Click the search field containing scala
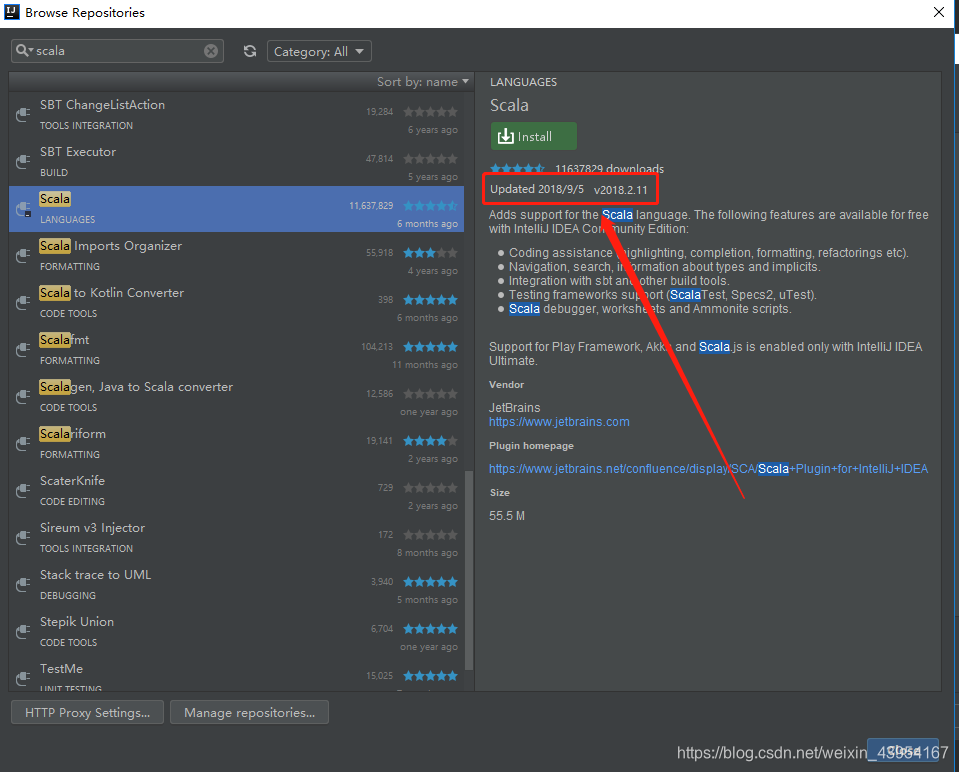 pos(117,51)
